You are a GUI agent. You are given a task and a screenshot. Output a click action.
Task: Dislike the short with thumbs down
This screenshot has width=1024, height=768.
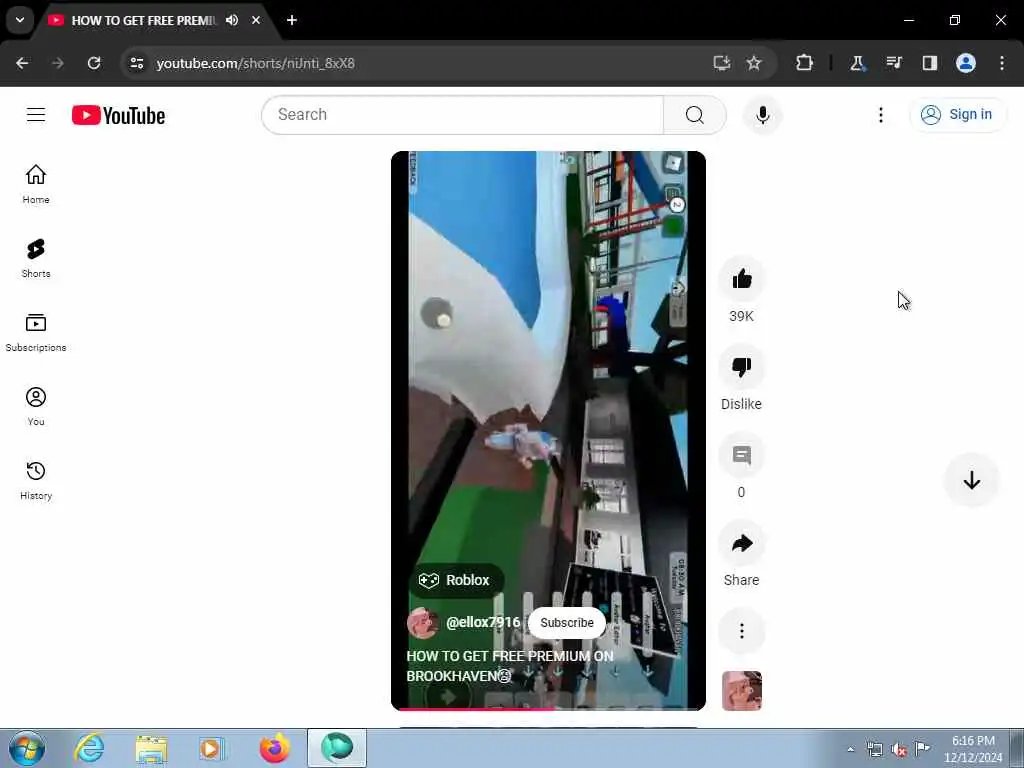coord(741,367)
